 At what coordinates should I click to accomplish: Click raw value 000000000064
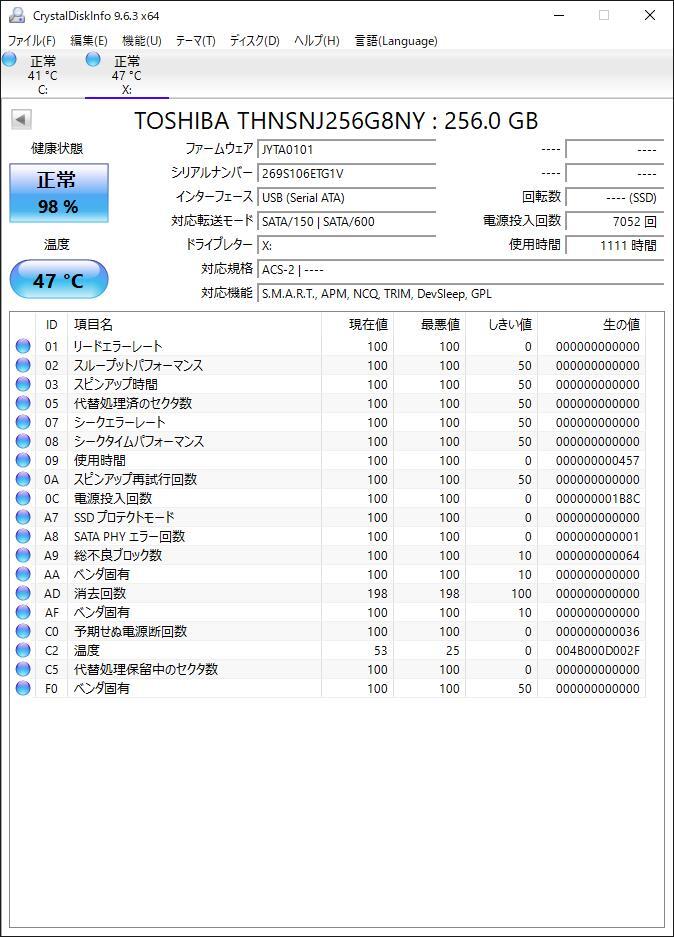[x=598, y=555]
